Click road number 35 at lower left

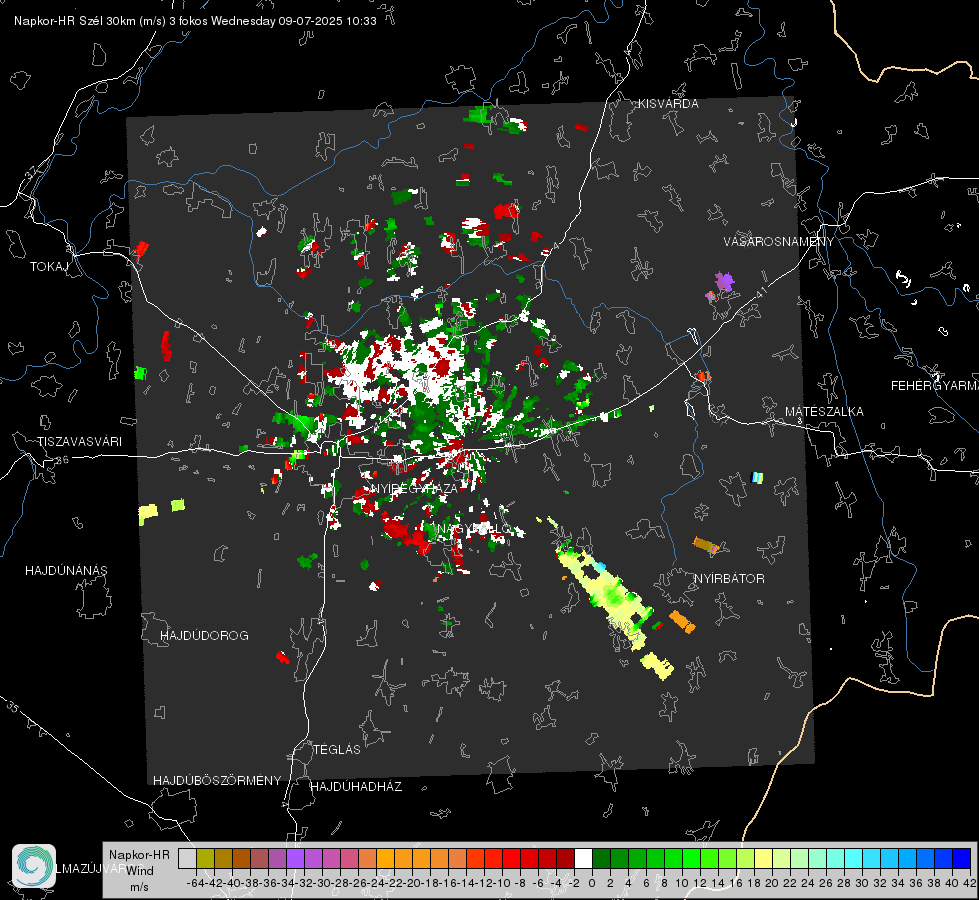tap(13, 707)
